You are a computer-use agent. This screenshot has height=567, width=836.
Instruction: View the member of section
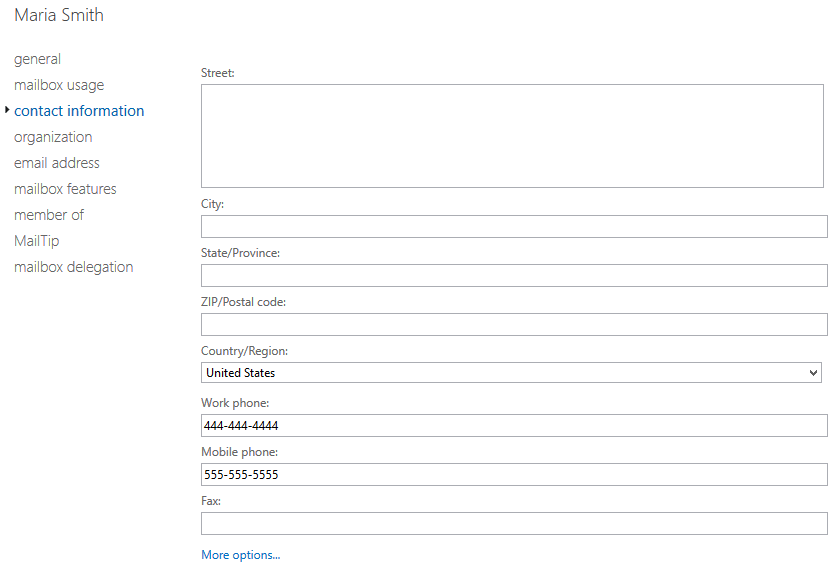click(49, 215)
